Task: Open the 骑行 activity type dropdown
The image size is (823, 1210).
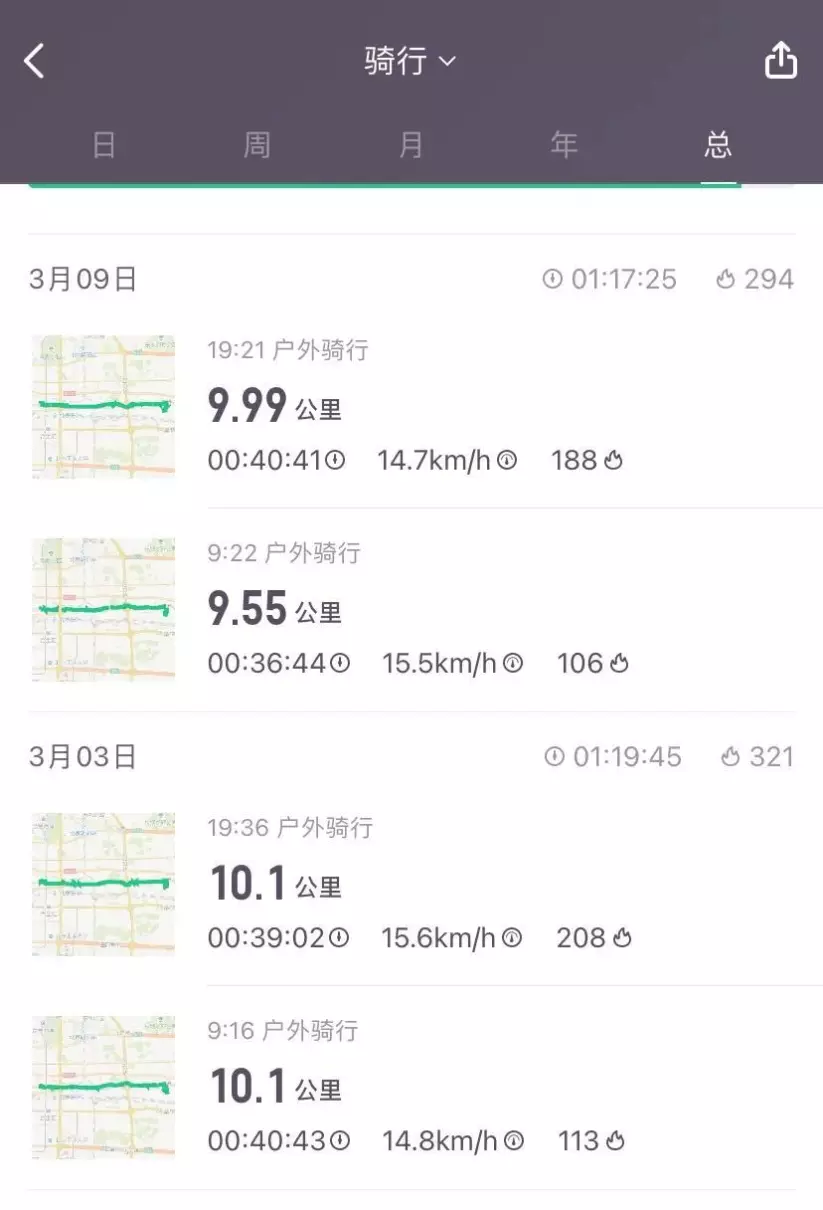Action: coord(410,61)
